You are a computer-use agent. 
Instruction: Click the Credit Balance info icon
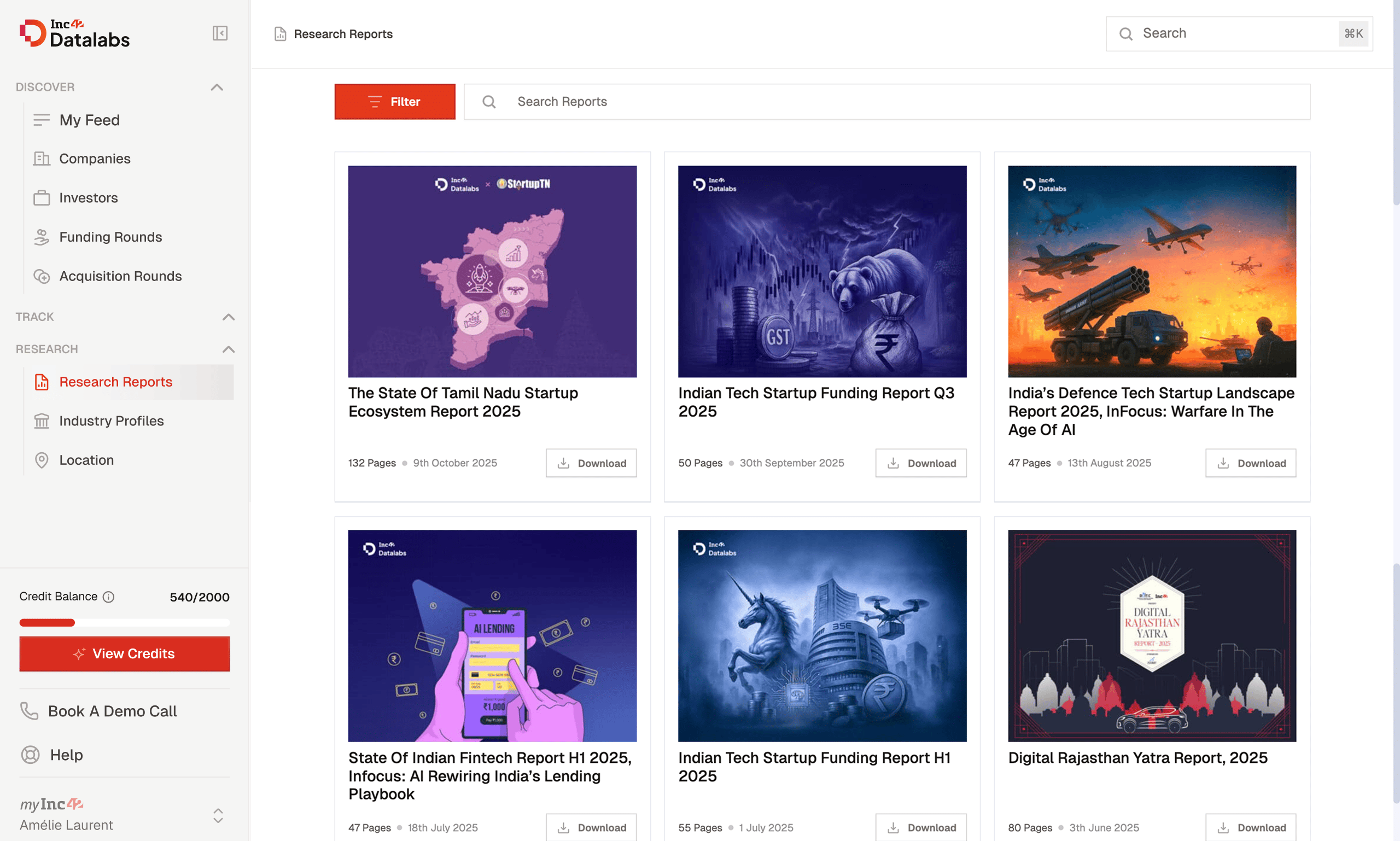click(109, 597)
